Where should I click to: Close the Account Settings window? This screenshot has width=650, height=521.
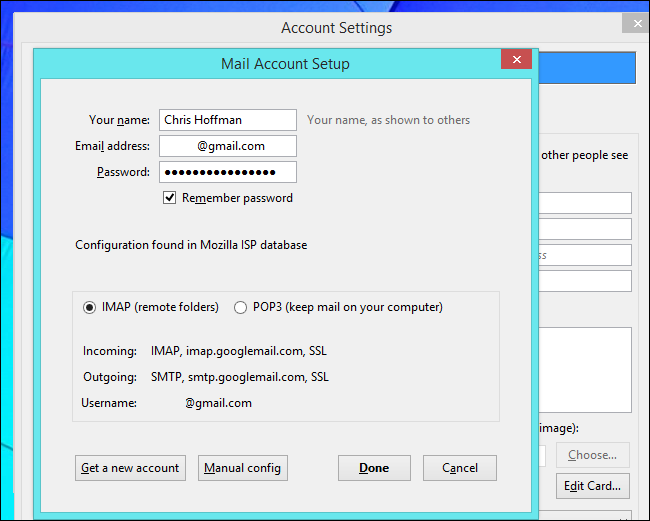(638, 24)
